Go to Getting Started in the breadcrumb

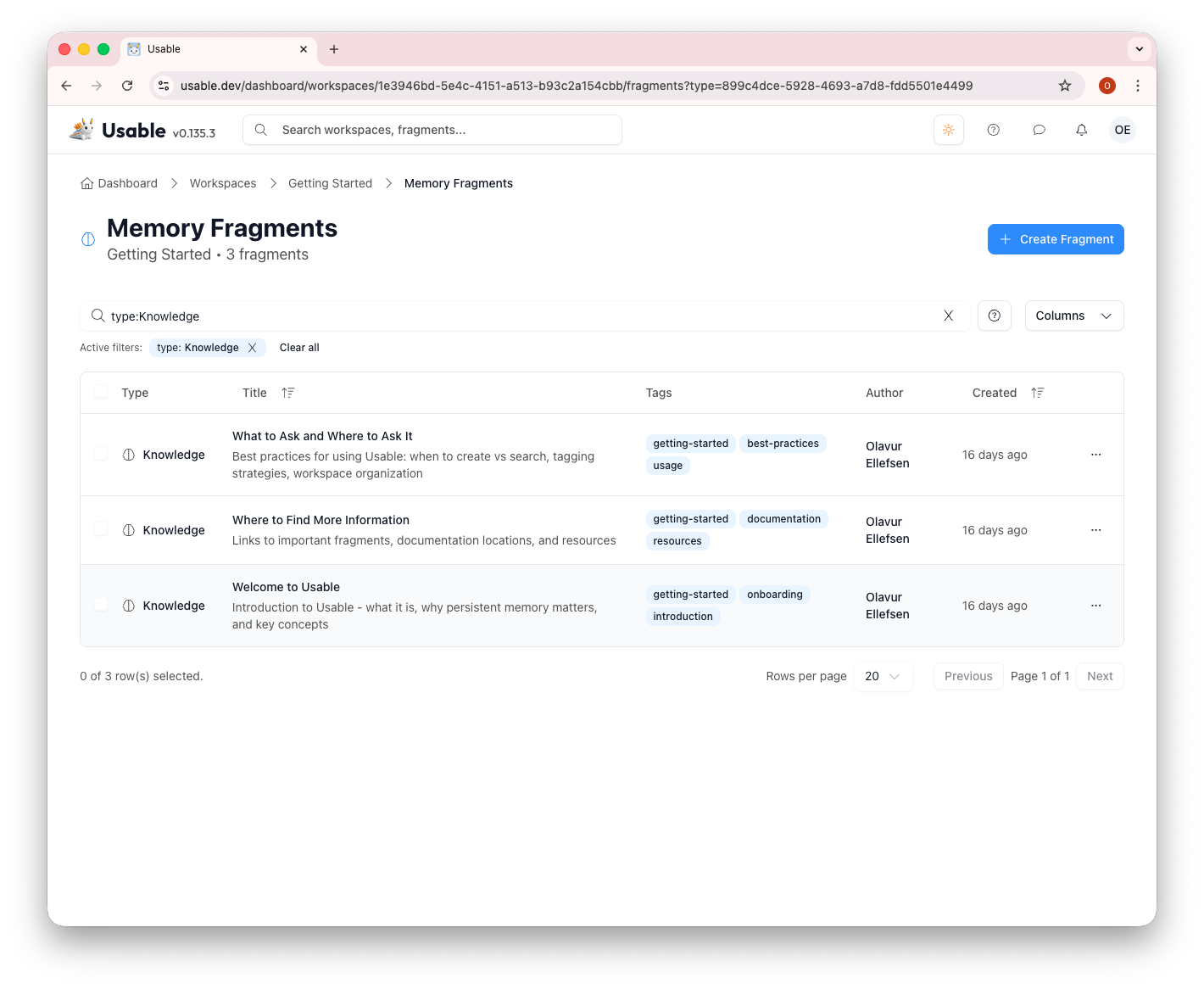[330, 182]
